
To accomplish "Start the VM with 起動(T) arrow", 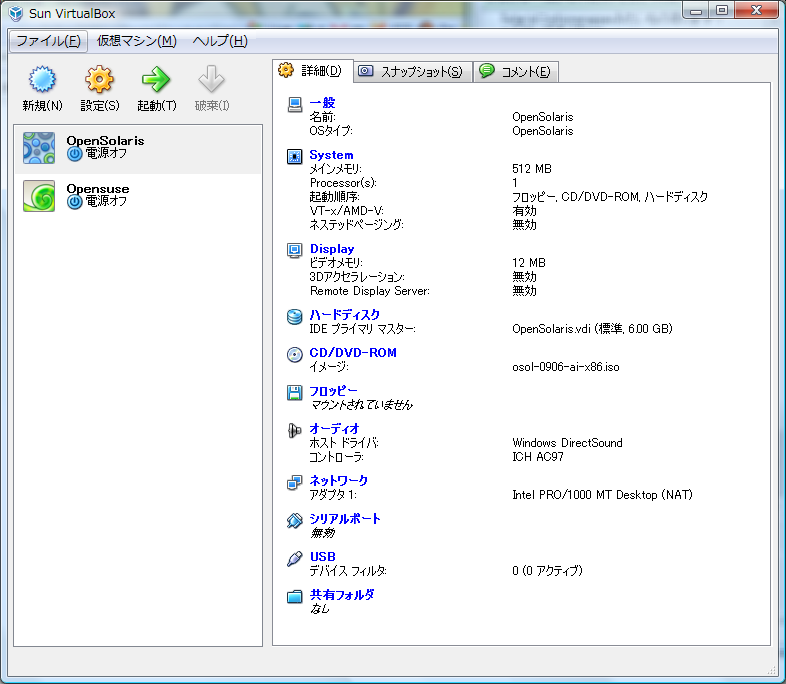I will tap(156, 79).
